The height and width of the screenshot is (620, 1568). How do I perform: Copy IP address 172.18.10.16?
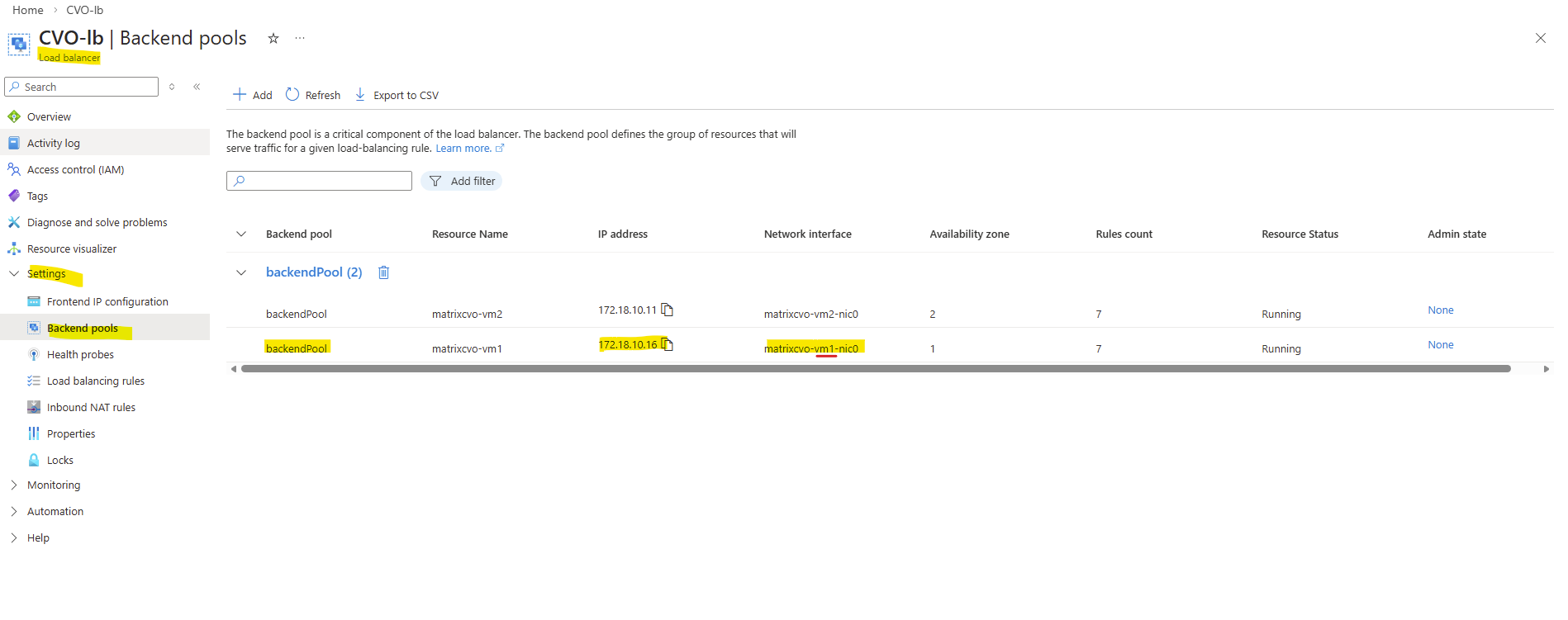tap(668, 345)
